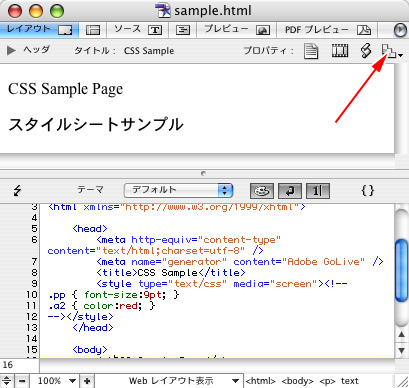Click the CSS Sample title field

point(149,51)
